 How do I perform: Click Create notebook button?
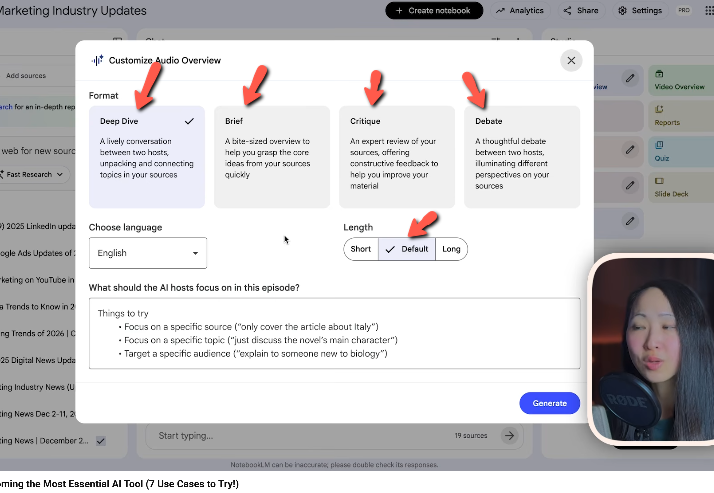[x=434, y=10]
